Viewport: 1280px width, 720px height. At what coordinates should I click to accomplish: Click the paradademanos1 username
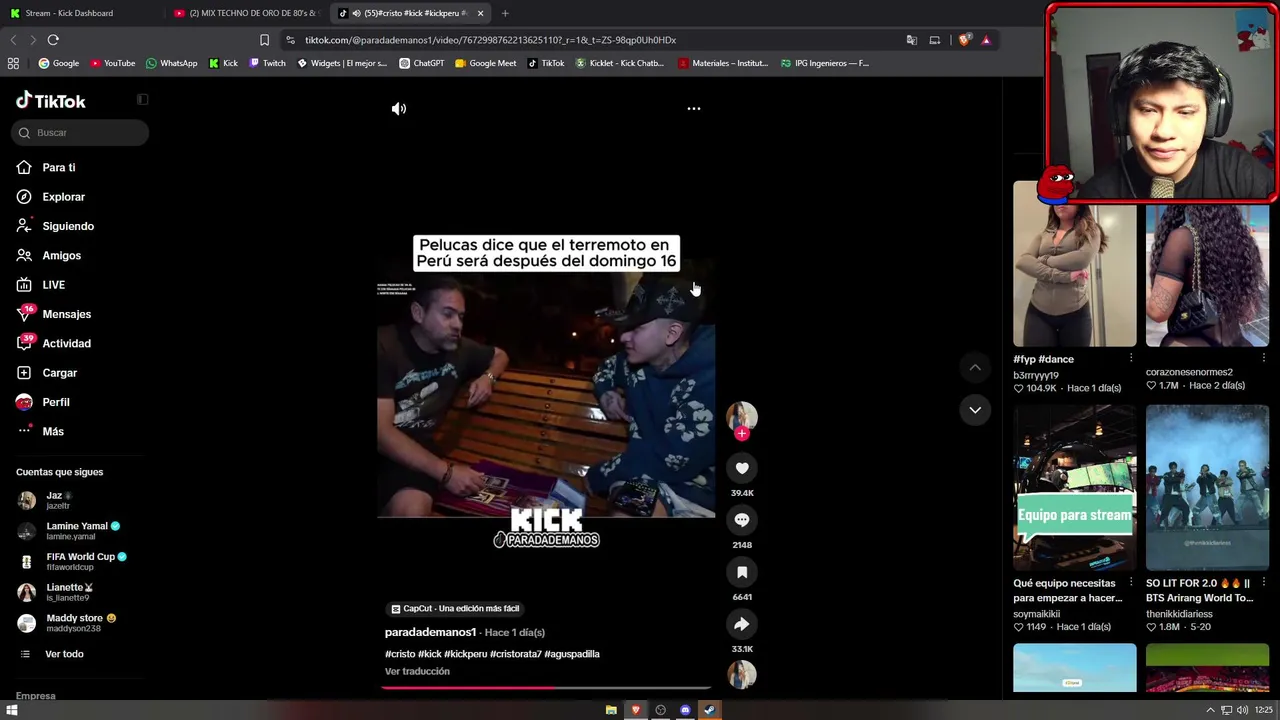pos(430,632)
